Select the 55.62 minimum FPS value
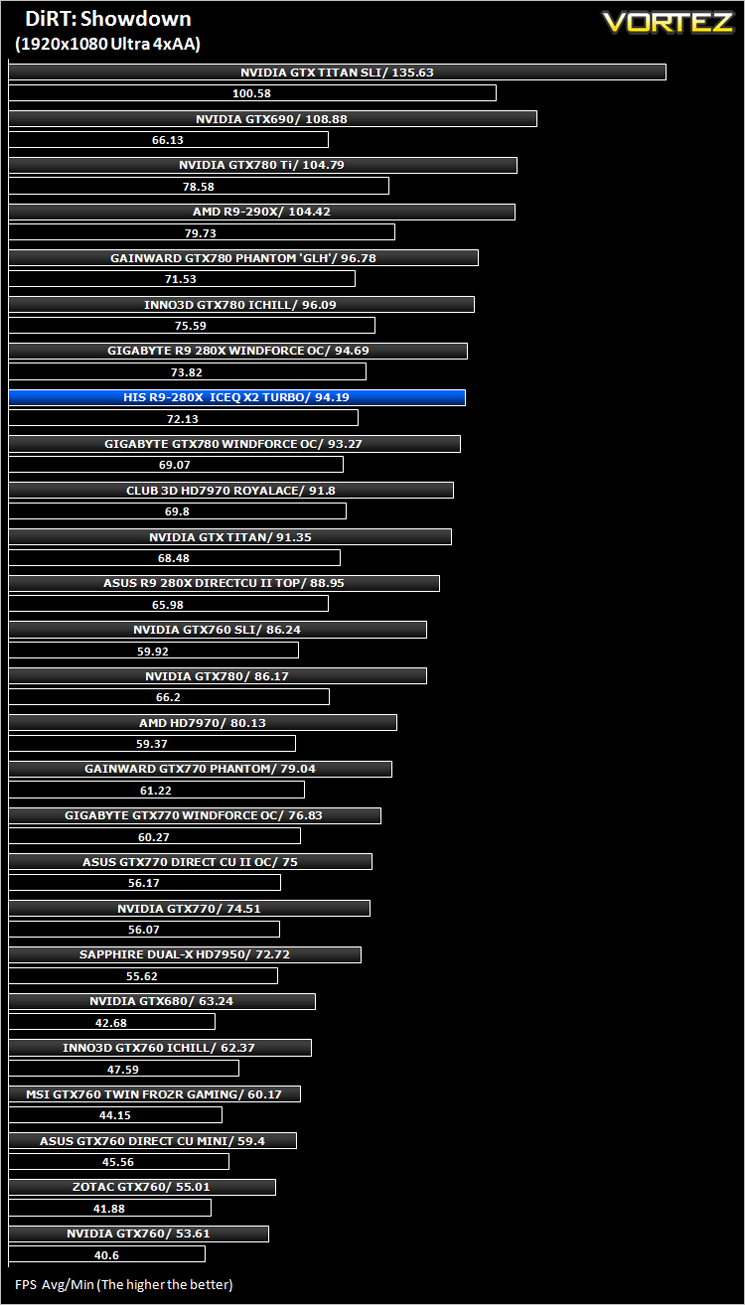Image resolution: width=745 pixels, height=1305 pixels. click(x=143, y=977)
